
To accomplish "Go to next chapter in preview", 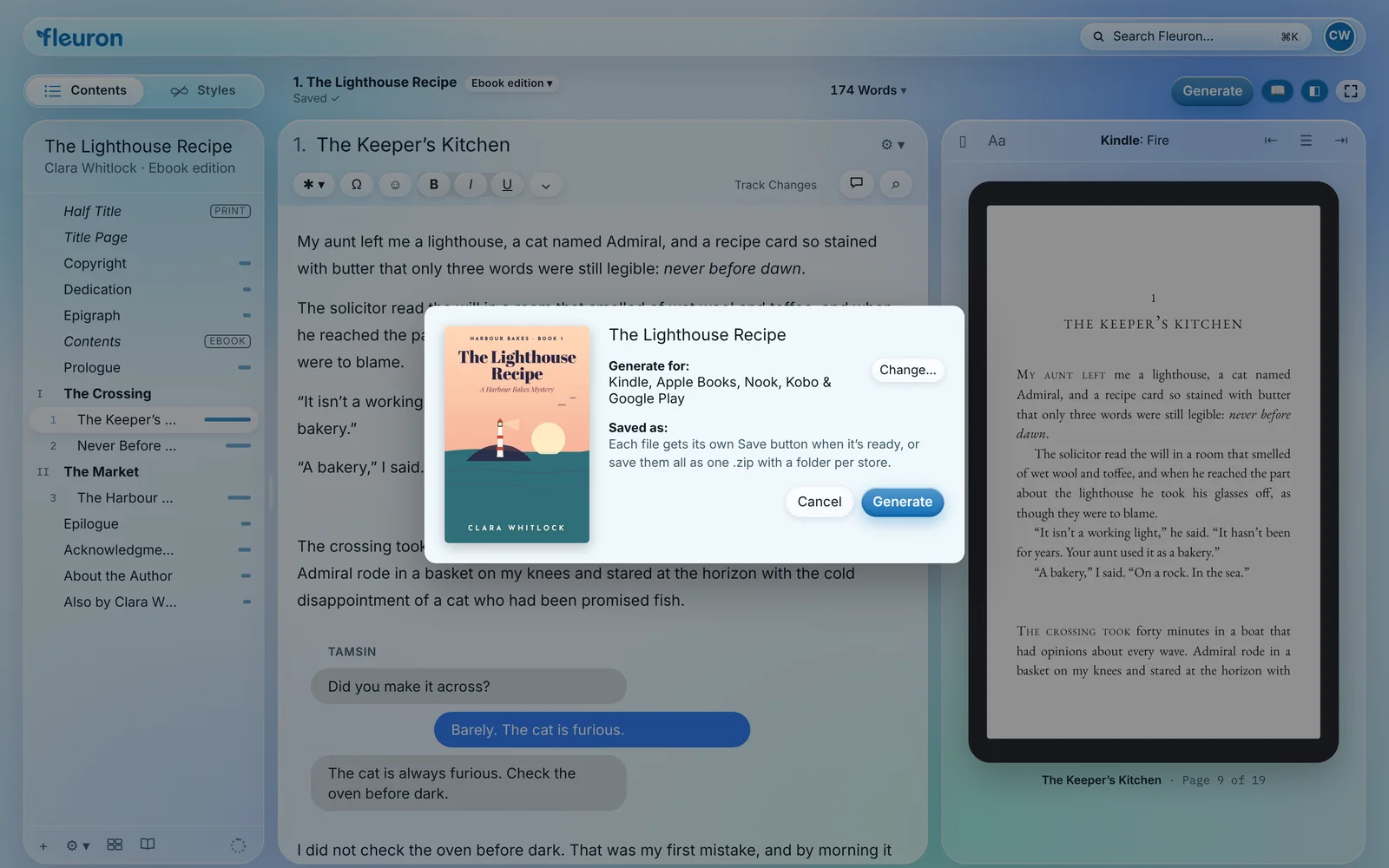I will [1341, 141].
